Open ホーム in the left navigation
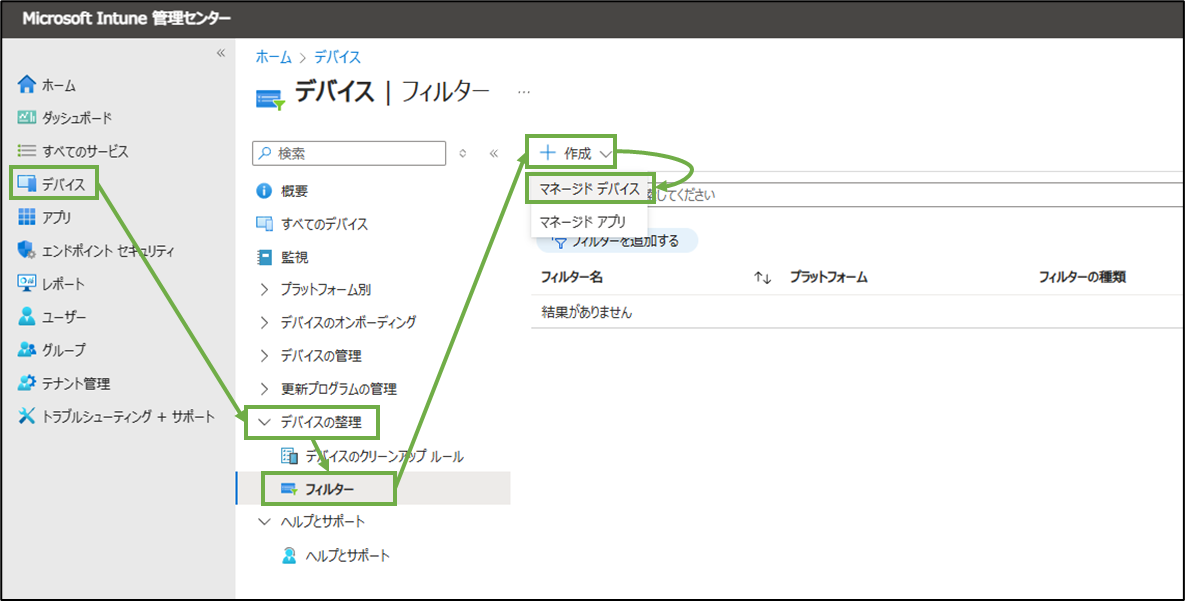The height and width of the screenshot is (601, 1185). click(x=59, y=85)
